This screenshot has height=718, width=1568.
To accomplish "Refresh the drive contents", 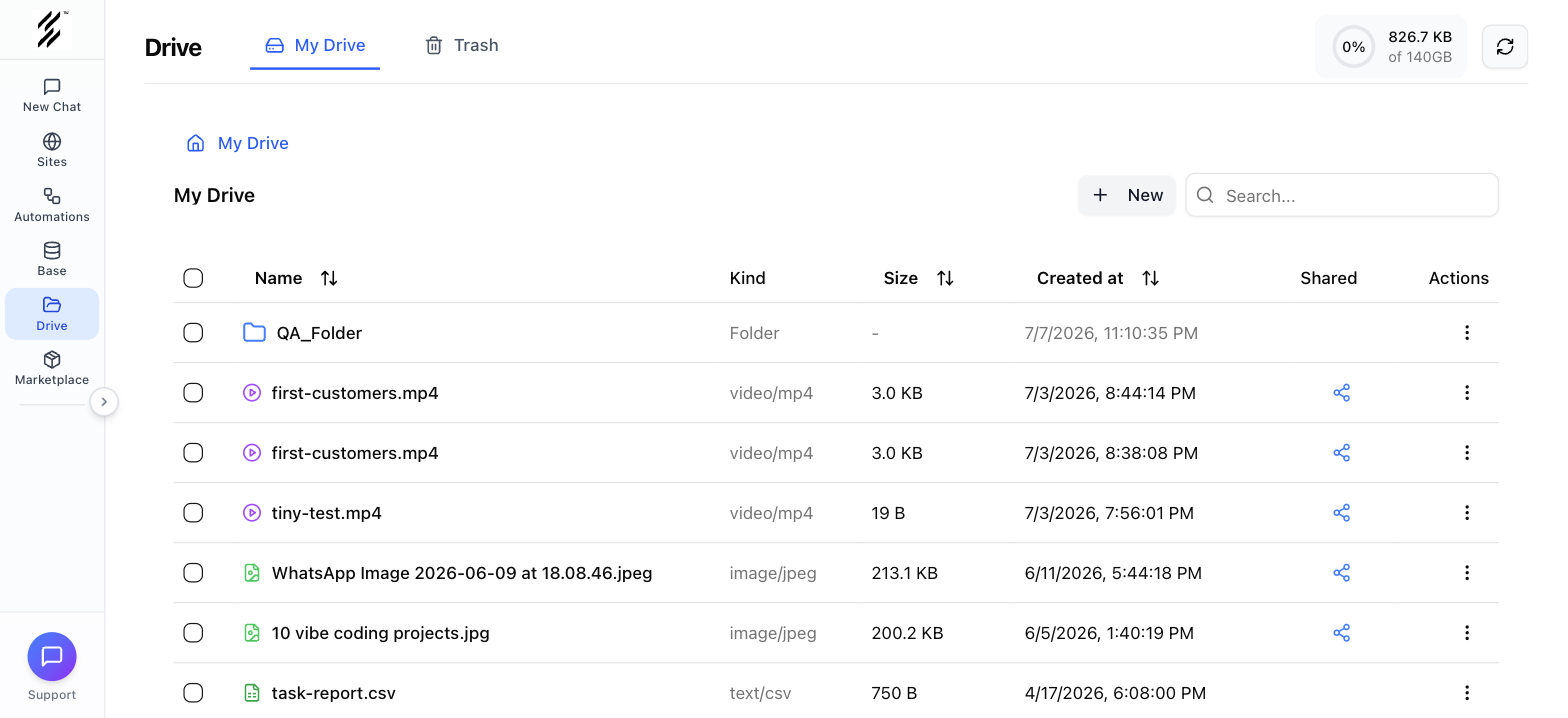I will point(1504,46).
